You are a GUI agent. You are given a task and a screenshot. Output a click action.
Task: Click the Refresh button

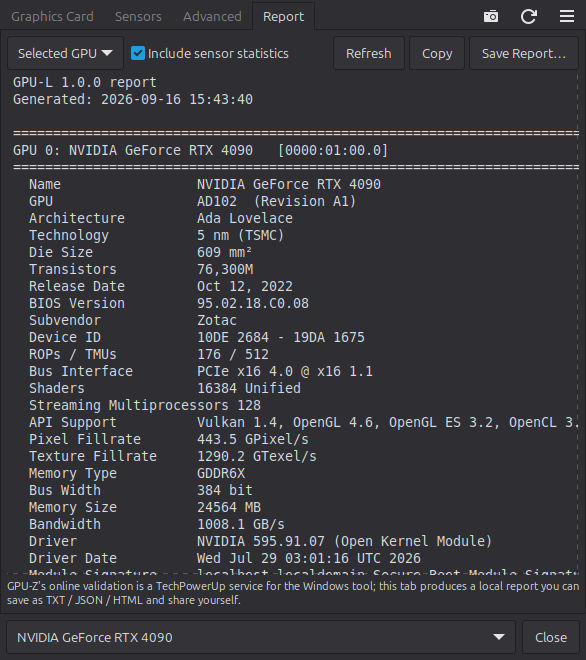pos(369,53)
